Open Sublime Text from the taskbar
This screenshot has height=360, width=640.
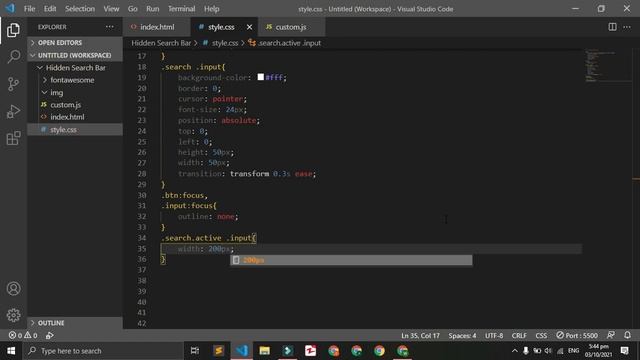[218, 351]
